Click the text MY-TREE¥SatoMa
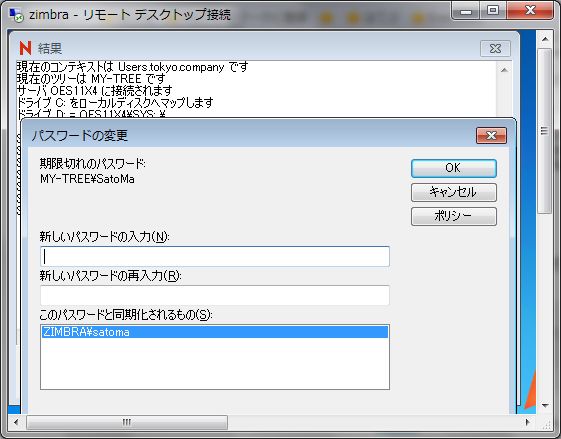The height and width of the screenshot is (439, 561). pyautogui.click(x=87, y=179)
